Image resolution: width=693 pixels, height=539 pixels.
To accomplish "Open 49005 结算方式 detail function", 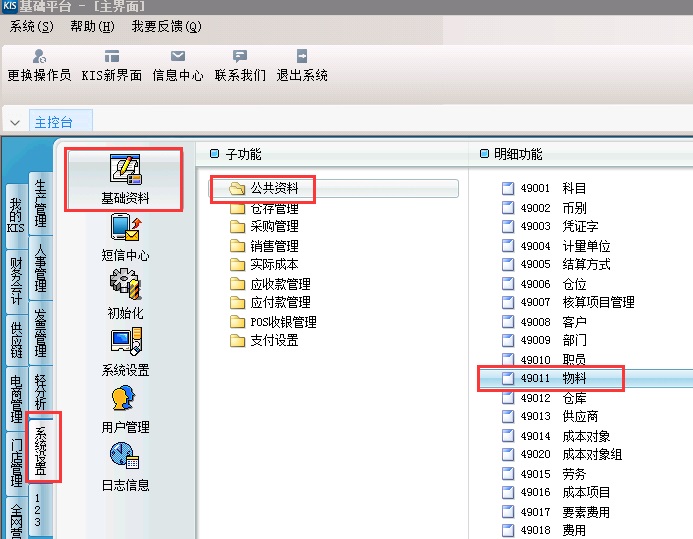I will [556, 265].
